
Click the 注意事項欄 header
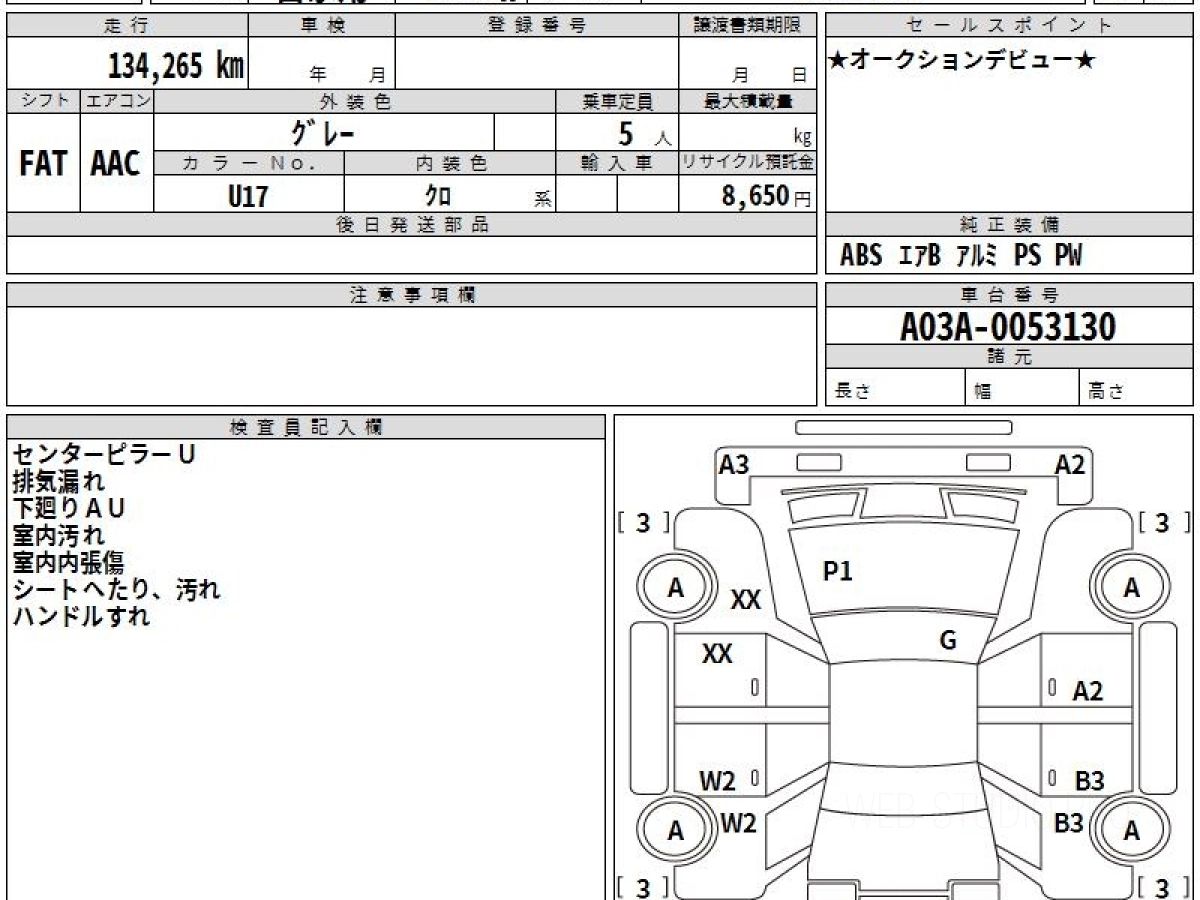412,295
